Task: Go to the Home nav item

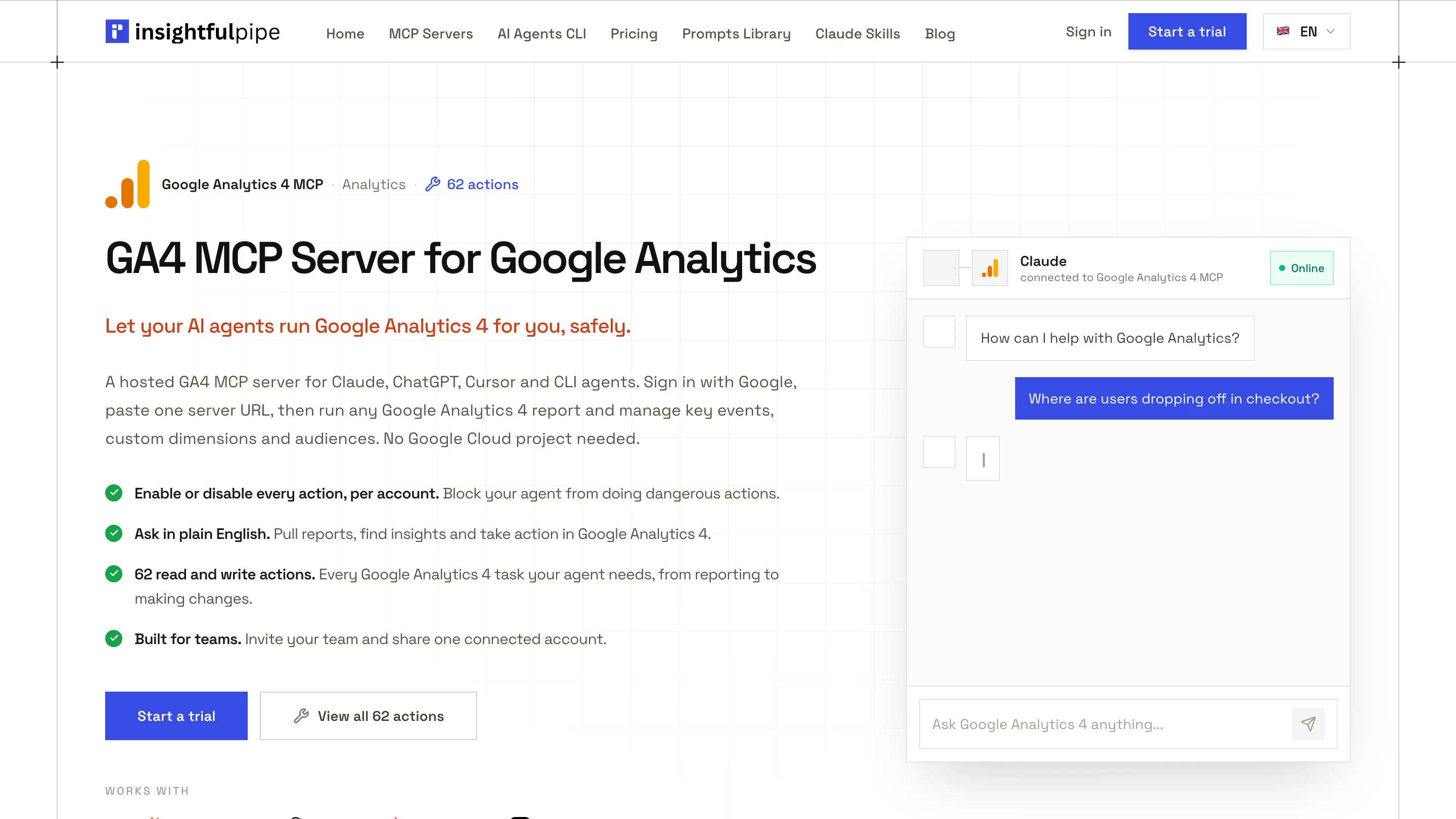Action: [x=345, y=34]
